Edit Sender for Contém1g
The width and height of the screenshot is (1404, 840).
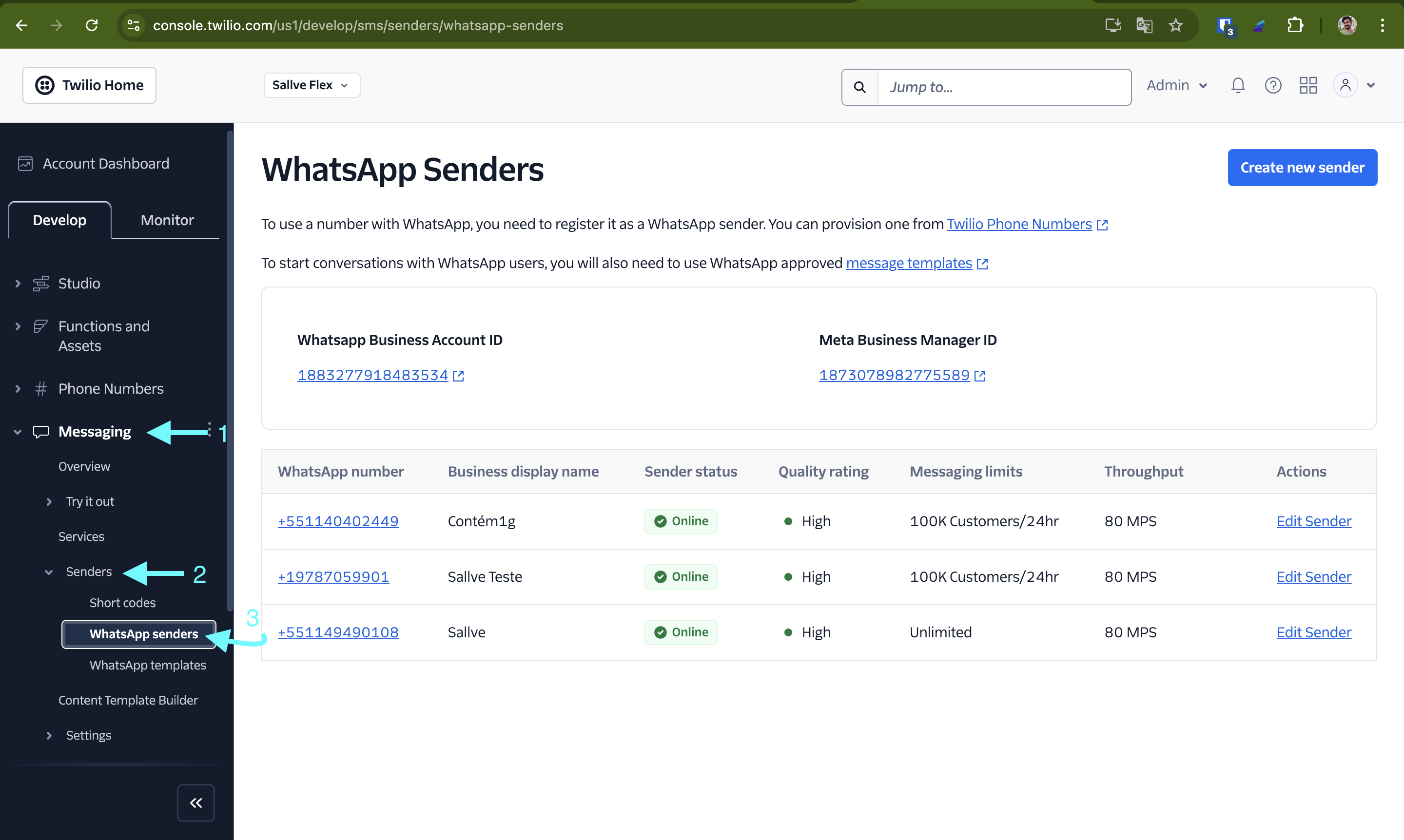(1314, 521)
